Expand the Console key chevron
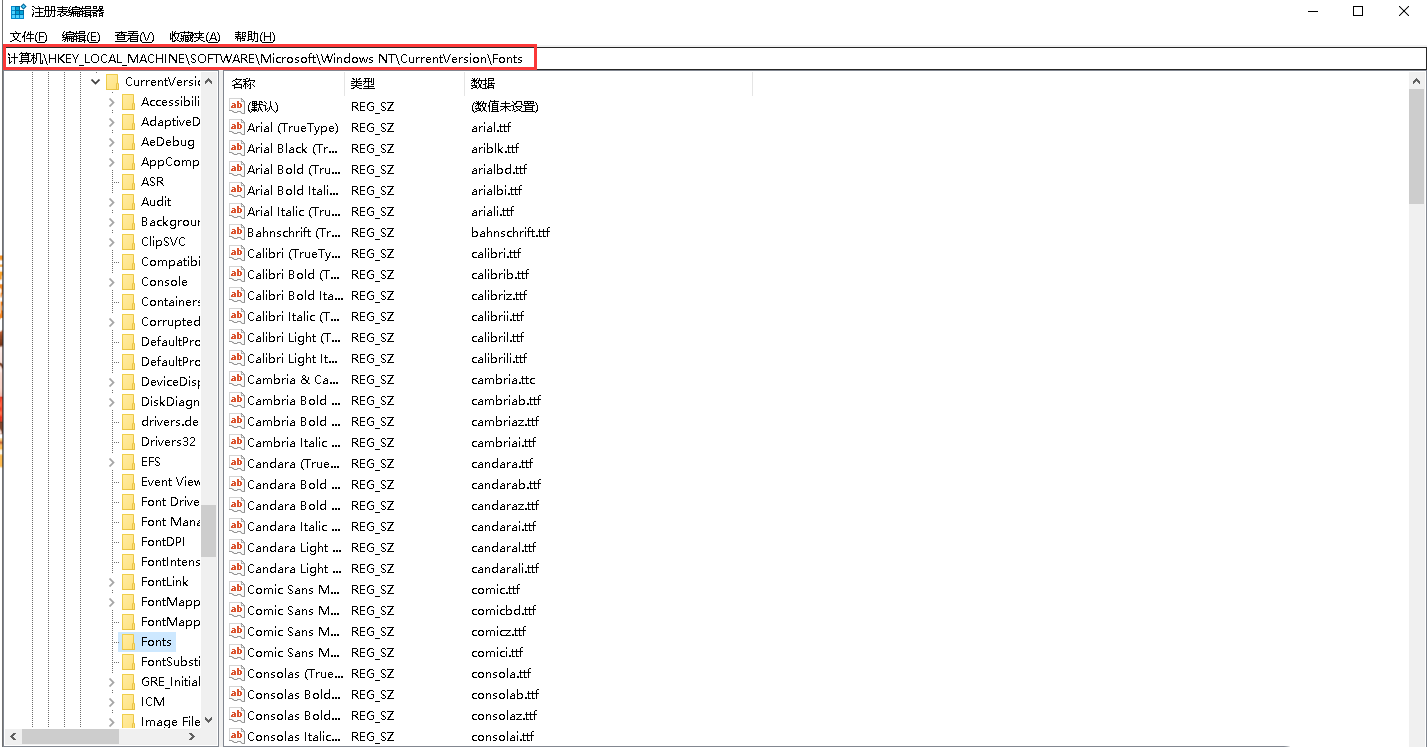 point(112,282)
